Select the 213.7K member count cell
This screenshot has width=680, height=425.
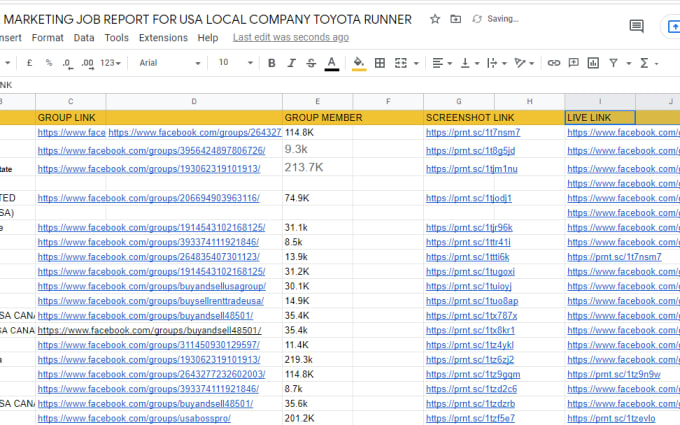coord(317,167)
